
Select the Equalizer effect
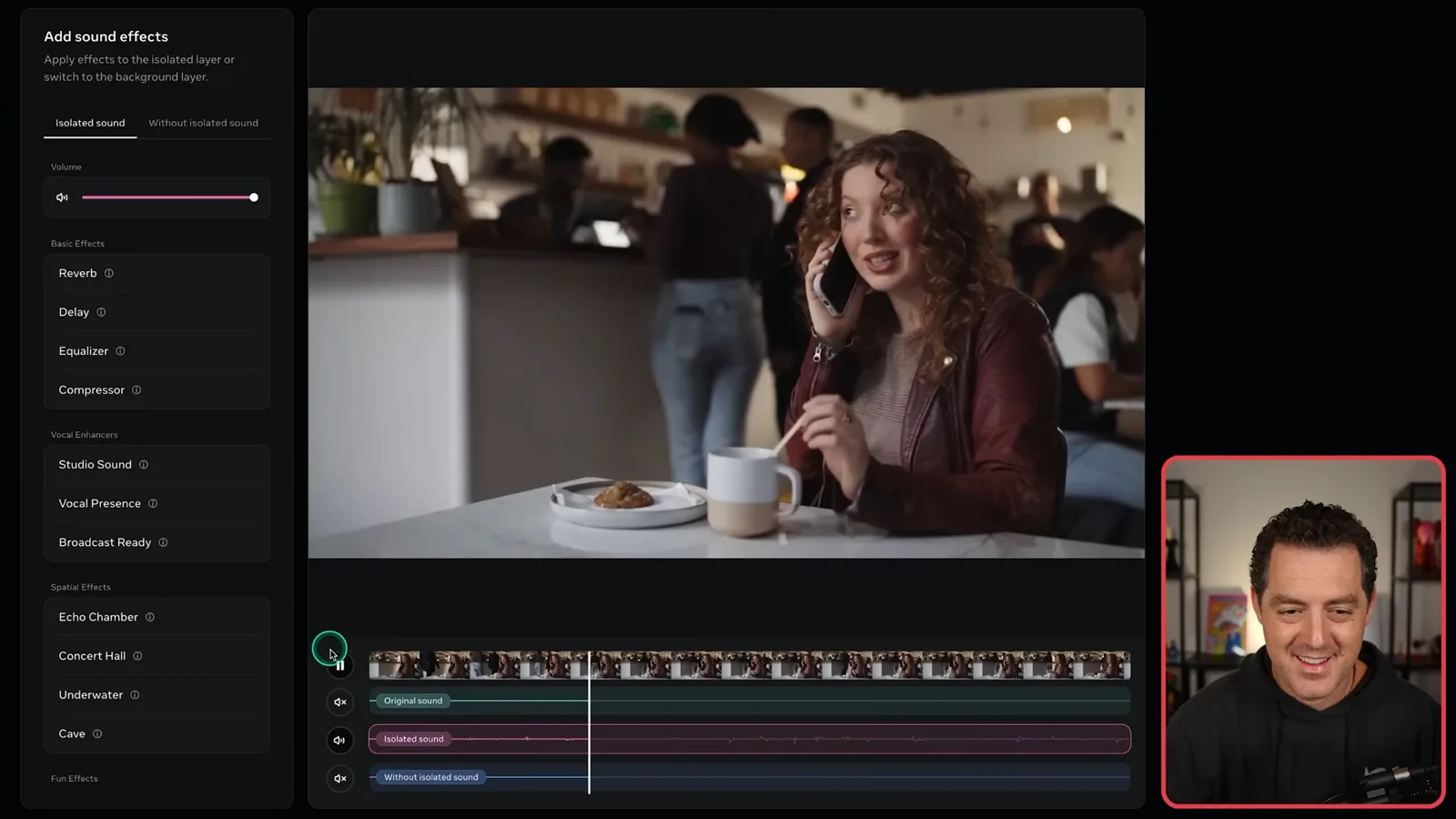pyautogui.click(x=157, y=351)
